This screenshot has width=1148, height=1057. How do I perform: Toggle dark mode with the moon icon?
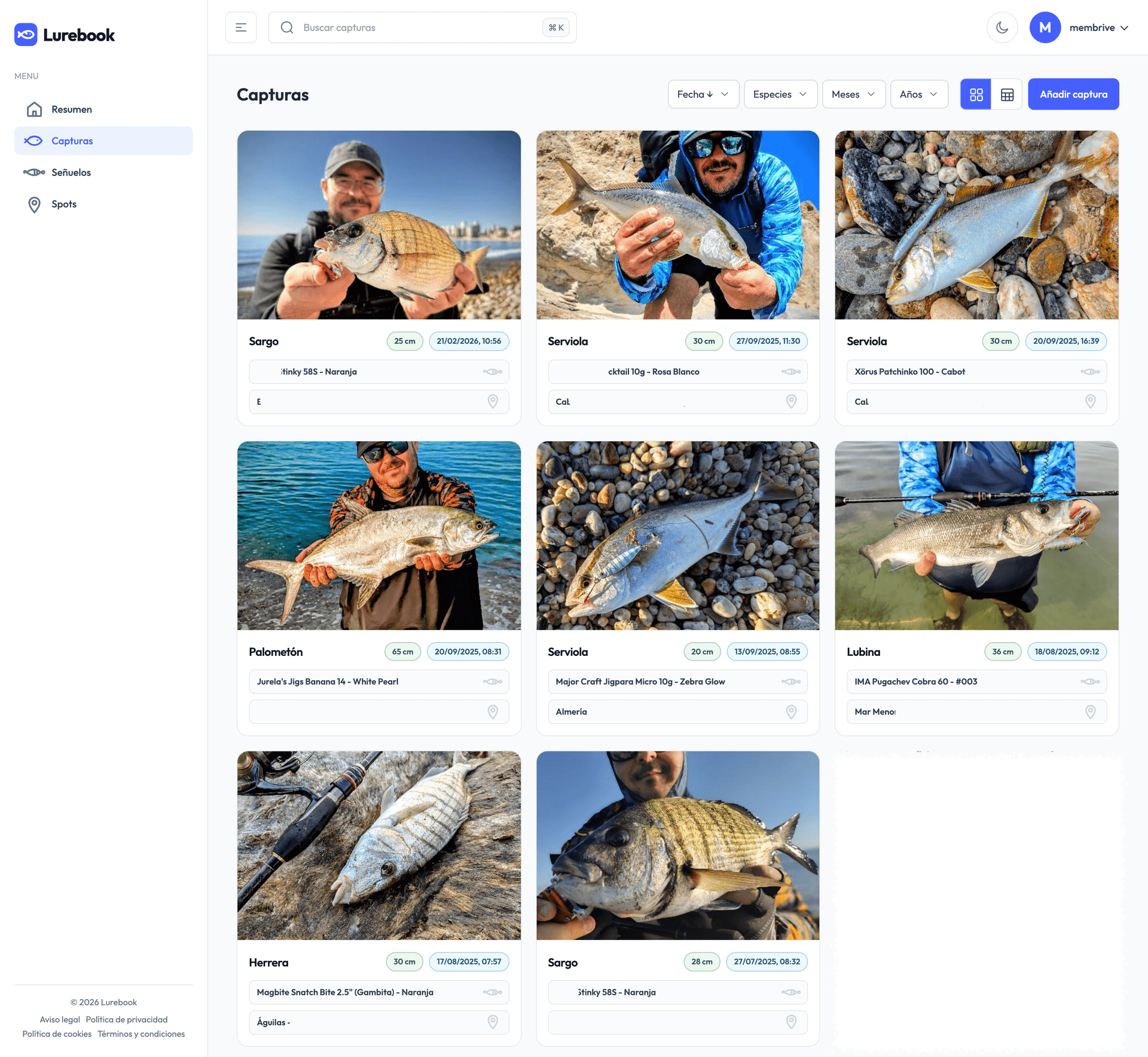[x=1002, y=28]
